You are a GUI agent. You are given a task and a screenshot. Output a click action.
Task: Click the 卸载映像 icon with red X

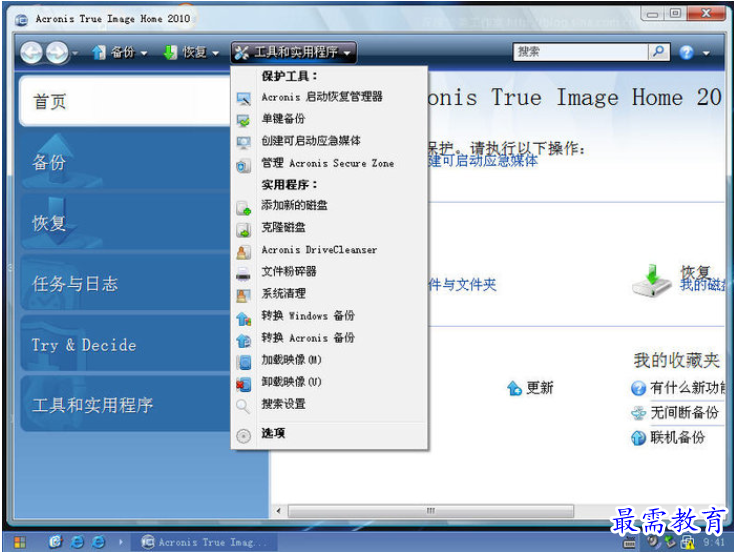[x=243, y=384]
